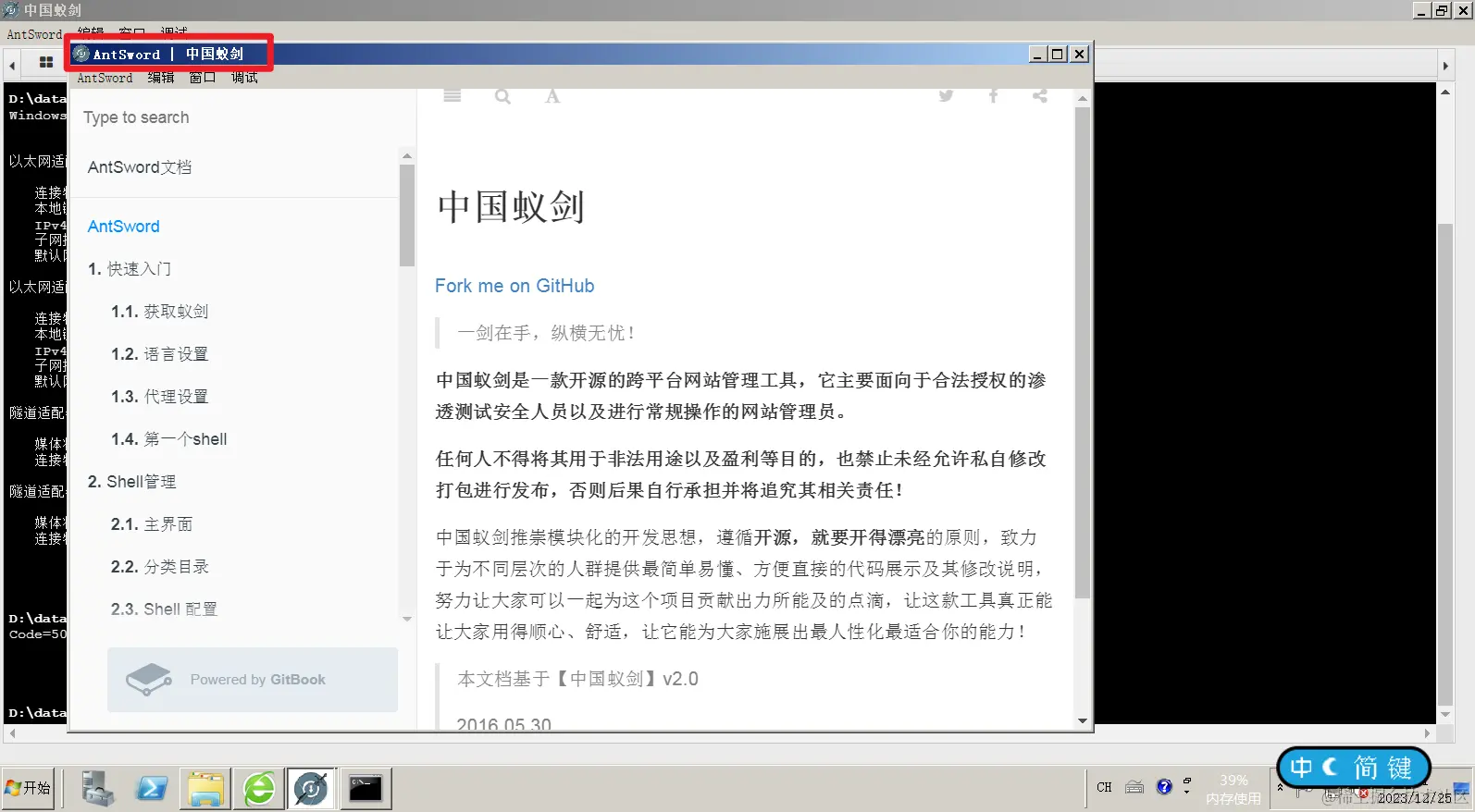Click sidebar scrollbar up arrow
The image size is (1475, 812).
coord(406,155)
